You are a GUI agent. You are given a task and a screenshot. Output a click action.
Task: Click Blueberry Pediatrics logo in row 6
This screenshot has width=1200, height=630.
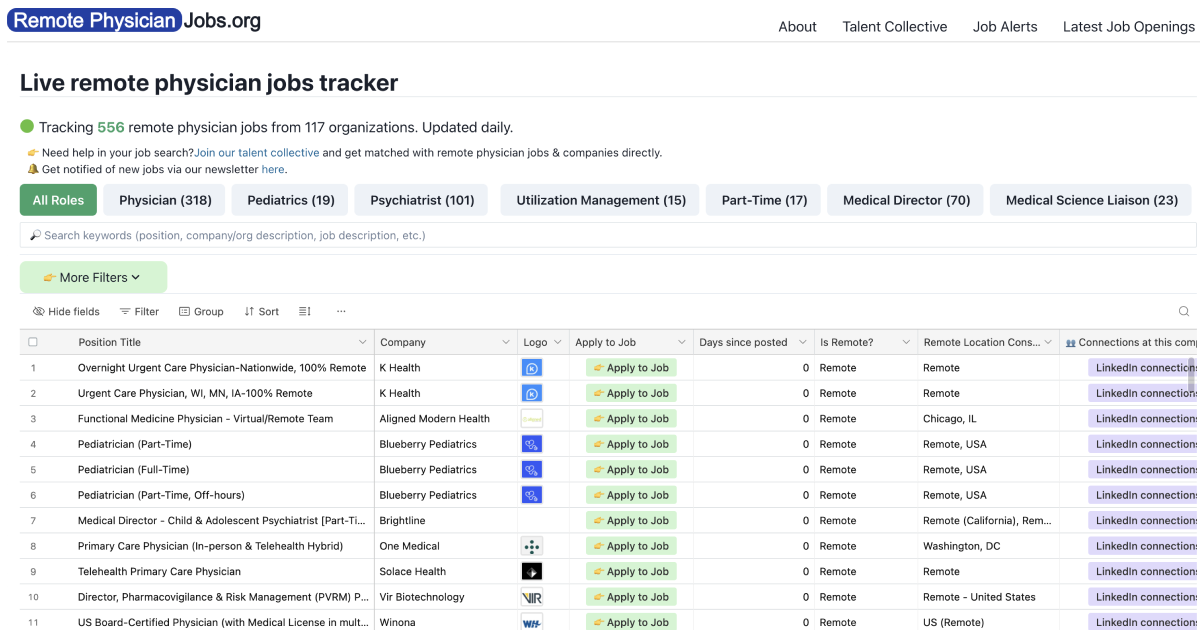[532, 495]
